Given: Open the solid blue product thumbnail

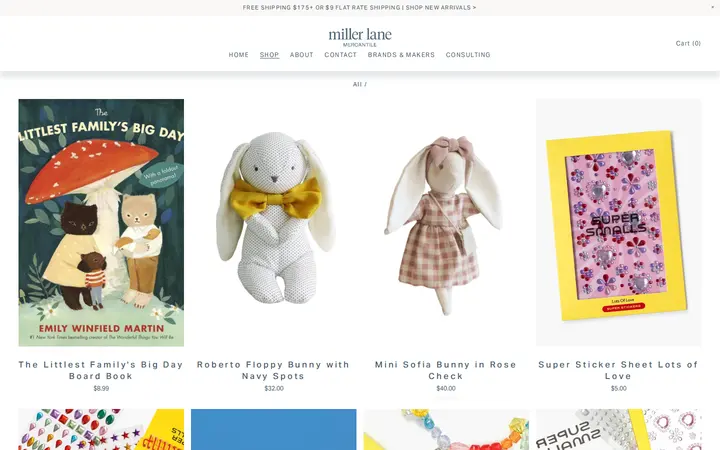Looking at the screenshot, I should [274, 429].
